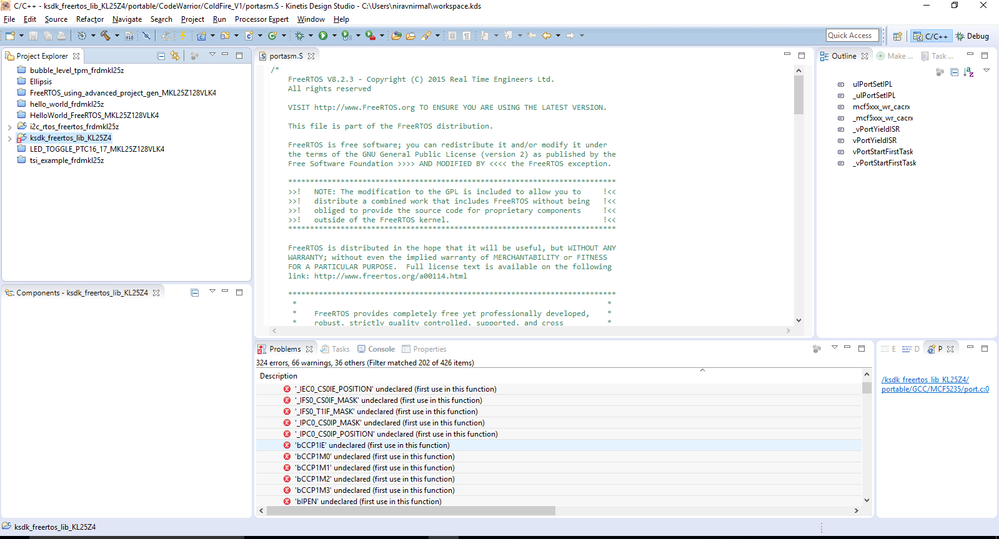Open the Run button dropdown arrow
This screenshot has width=999, height=539.
pos(334,36)
